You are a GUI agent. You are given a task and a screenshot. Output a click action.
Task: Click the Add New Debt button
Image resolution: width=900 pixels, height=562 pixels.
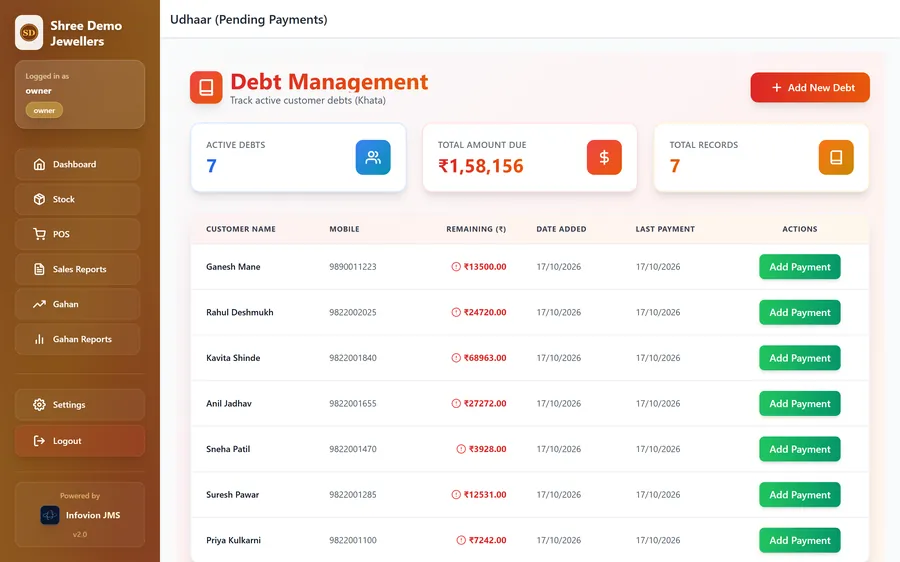810,87
